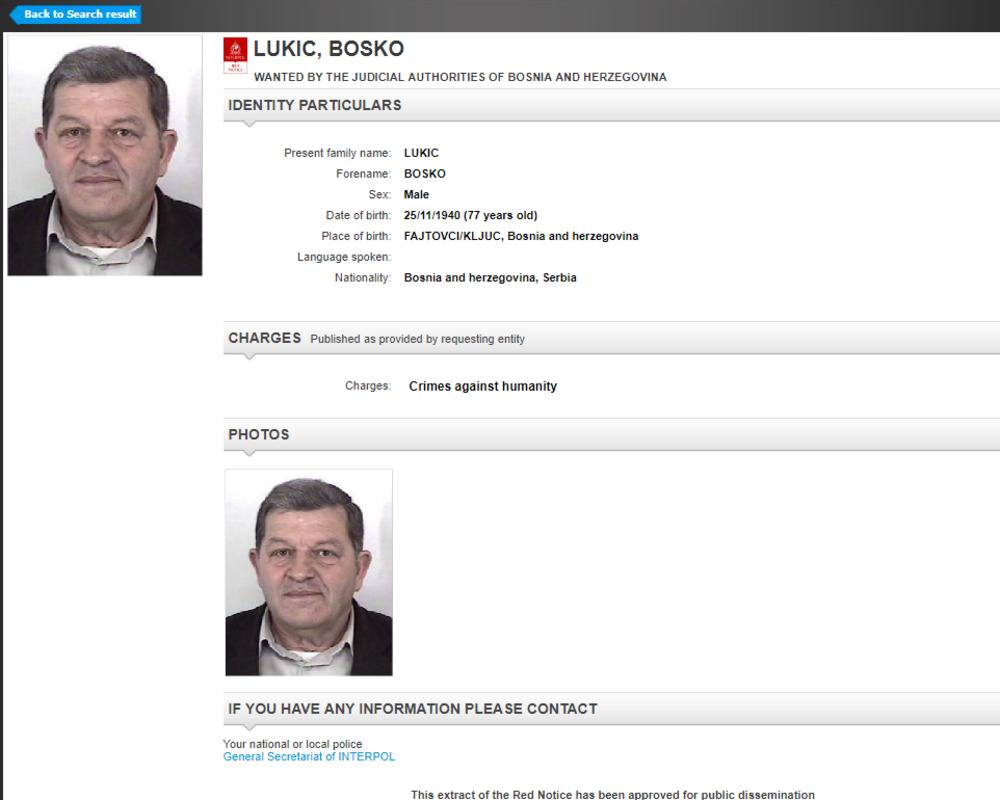Viewport: 1000px width, 800px height.
Task: Click the Red Notice icon beside the name
Action: (x=235, y=56)
